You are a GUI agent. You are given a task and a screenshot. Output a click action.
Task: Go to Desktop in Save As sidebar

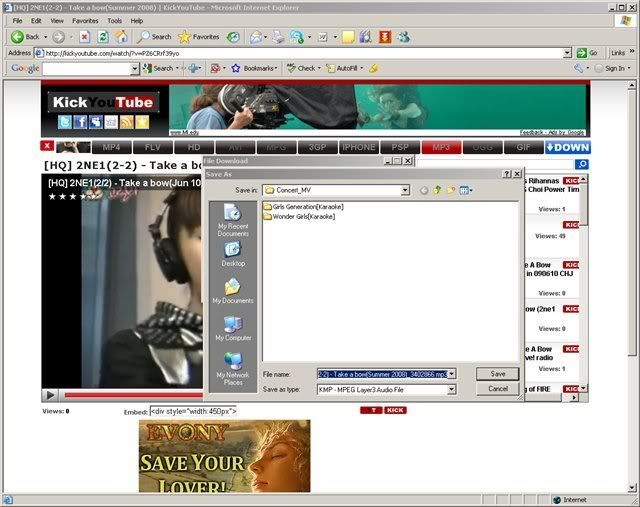(x=233, y=254)
